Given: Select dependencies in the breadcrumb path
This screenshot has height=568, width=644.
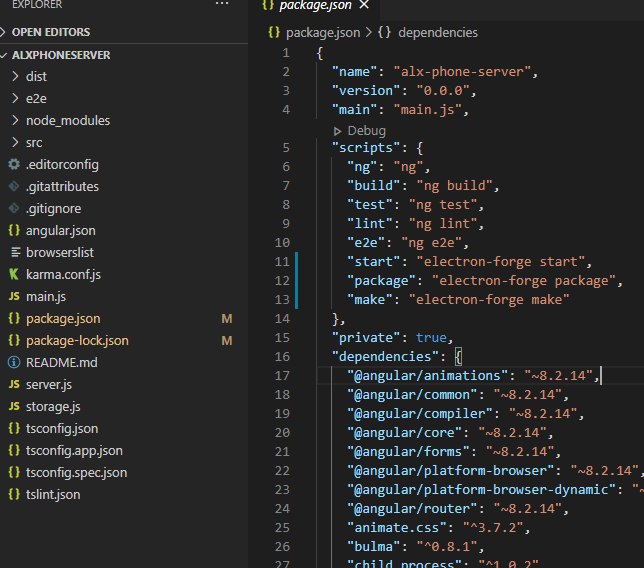Looking at the screenshot, I should pos(437,32).
